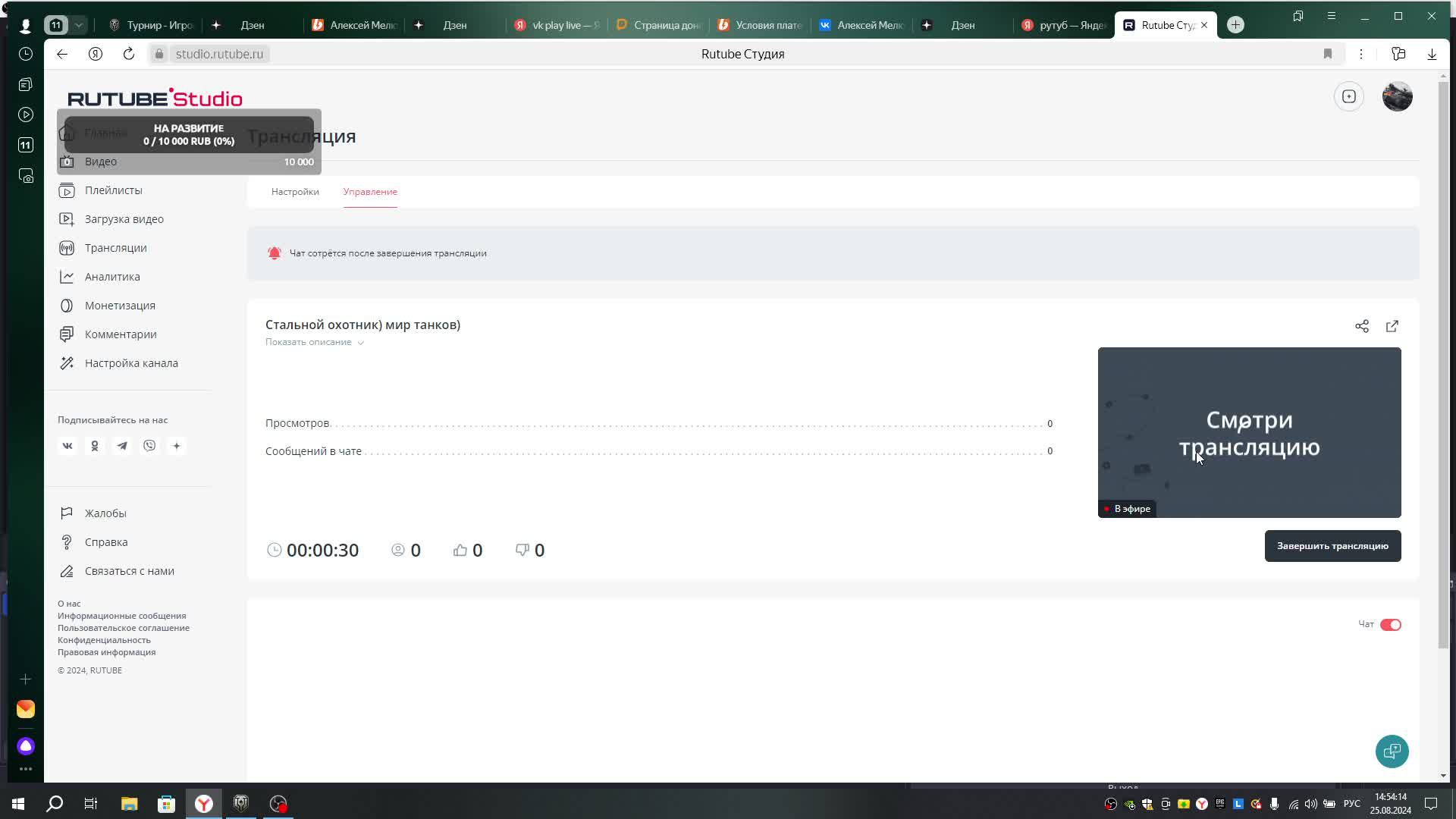The image size is (1456, 819).
Task: Click the Telegram social icon
Action: (x=122, y=446)
